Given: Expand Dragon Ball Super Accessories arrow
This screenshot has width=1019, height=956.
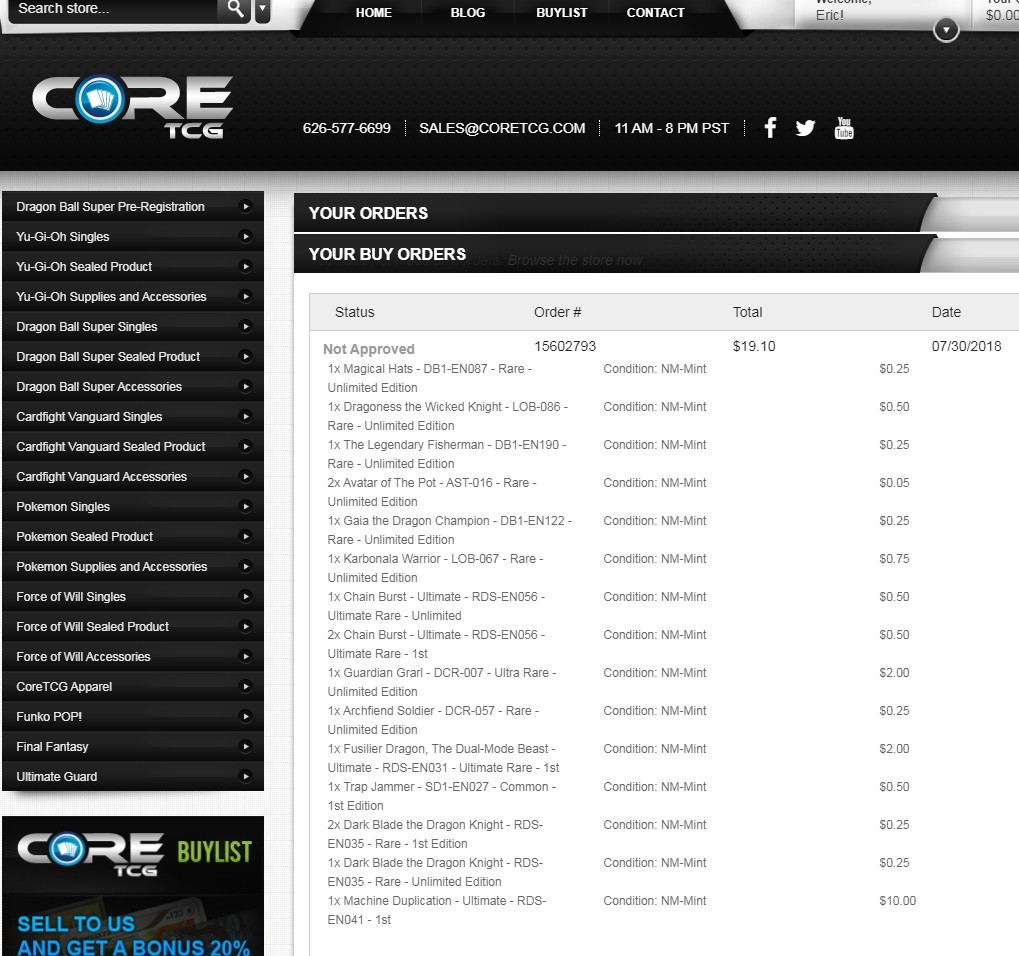Looking at the screenshot, I should coord(246,387).
